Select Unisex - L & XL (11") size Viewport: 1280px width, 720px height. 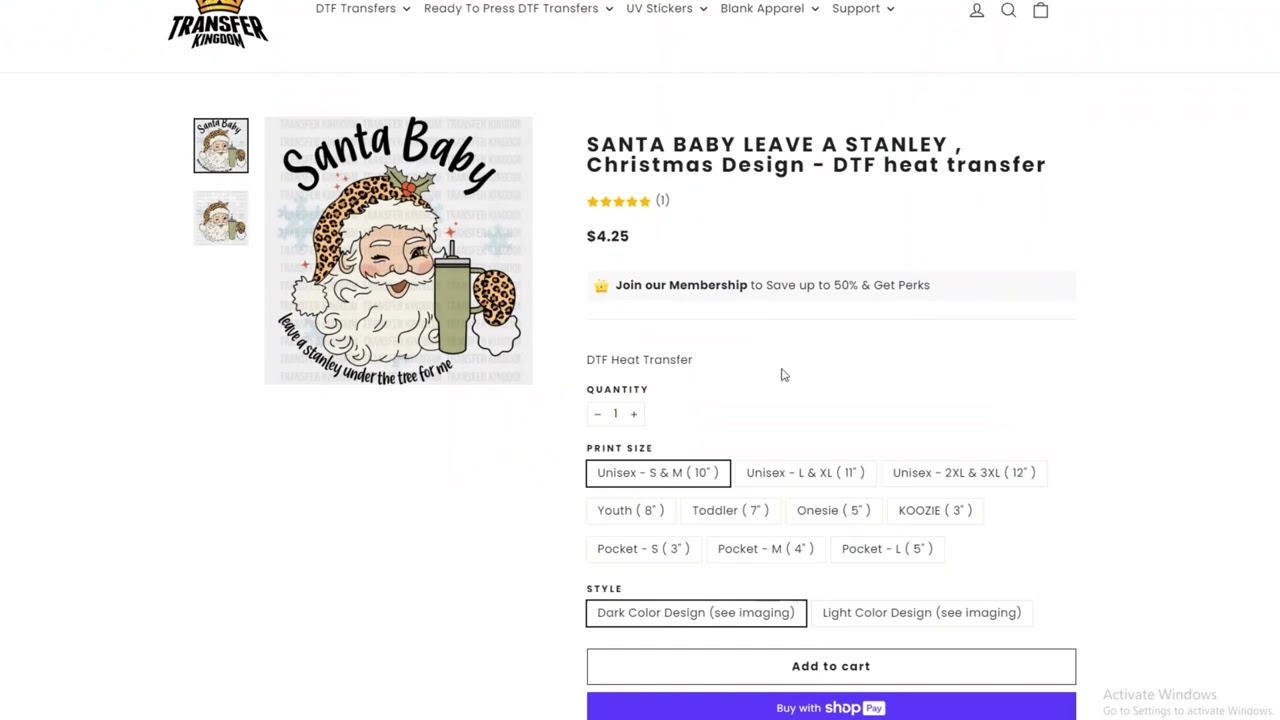[805, 473]
